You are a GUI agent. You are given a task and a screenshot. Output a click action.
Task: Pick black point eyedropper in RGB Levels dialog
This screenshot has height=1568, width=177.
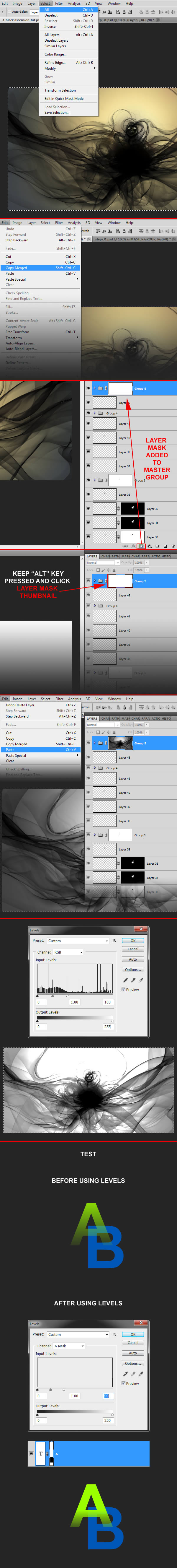coord(125,980)
